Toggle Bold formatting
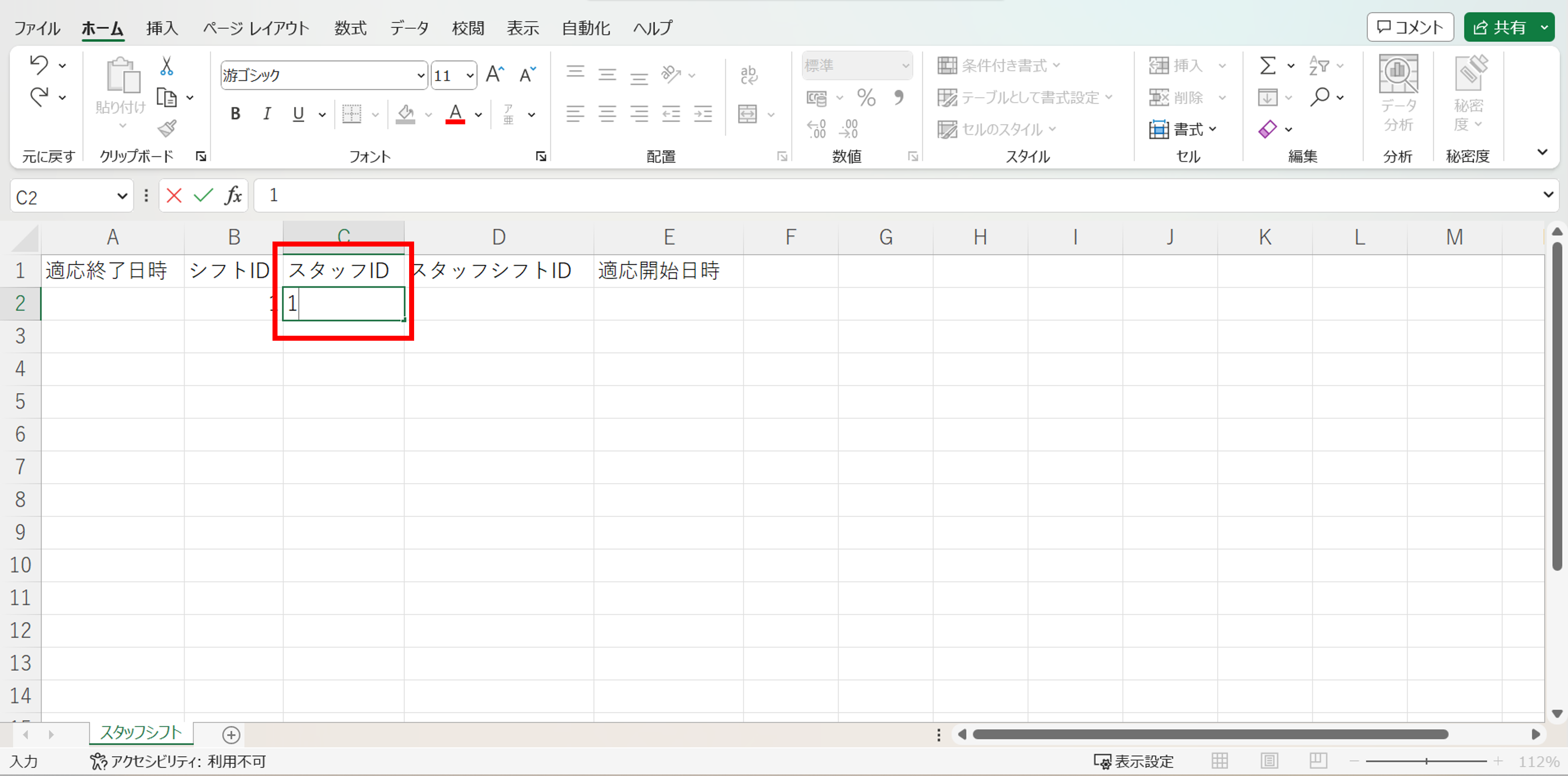 click(235, 114)
